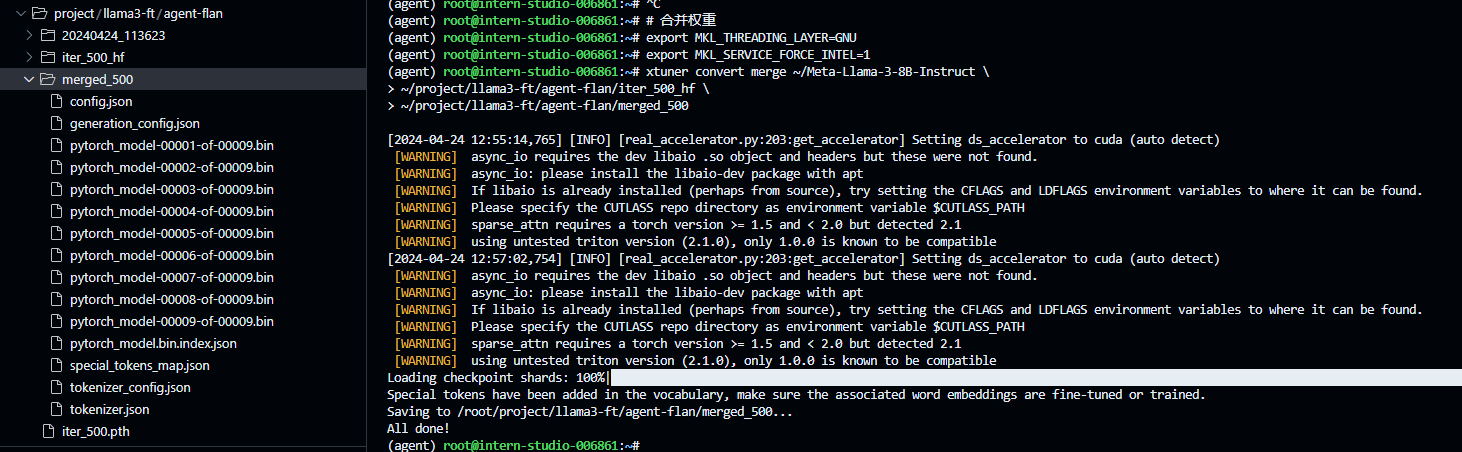
Task: Click the file icon of pytorch_model.bin.index.json
Action: tap(57, 344)
